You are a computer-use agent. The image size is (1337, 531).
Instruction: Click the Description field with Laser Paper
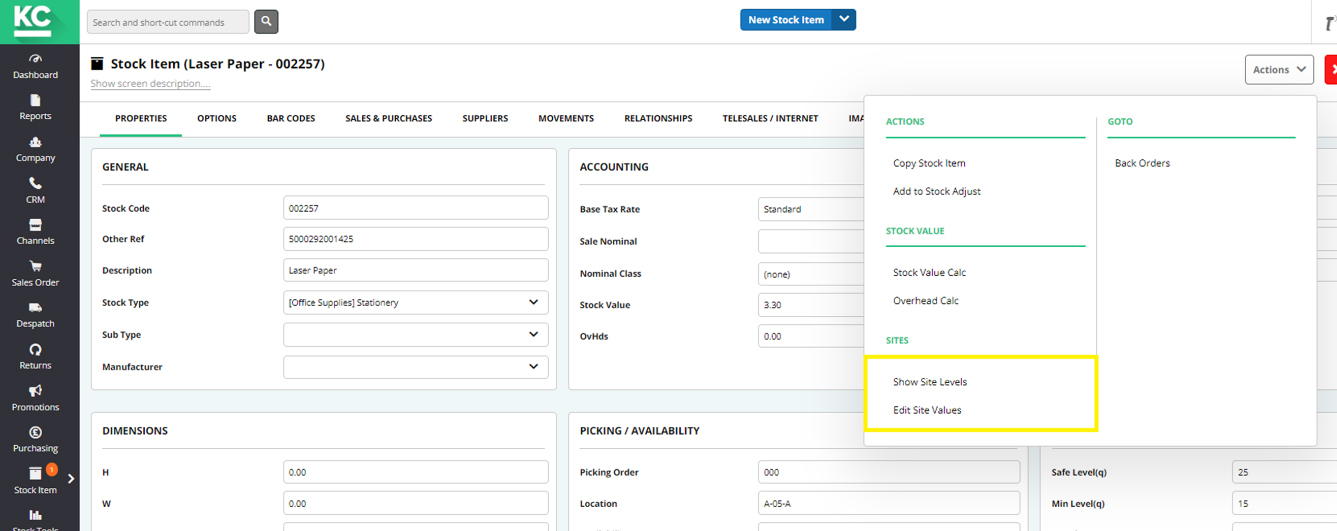pyautogui.click(x=415, y=270)
